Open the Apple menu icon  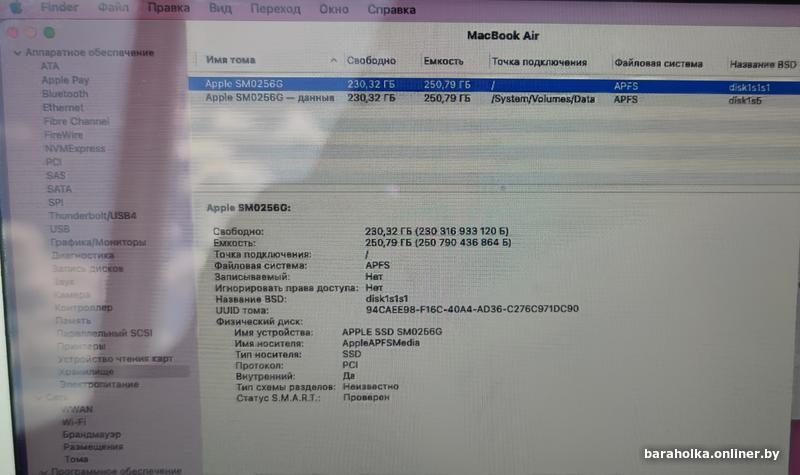tap(17, 8)
